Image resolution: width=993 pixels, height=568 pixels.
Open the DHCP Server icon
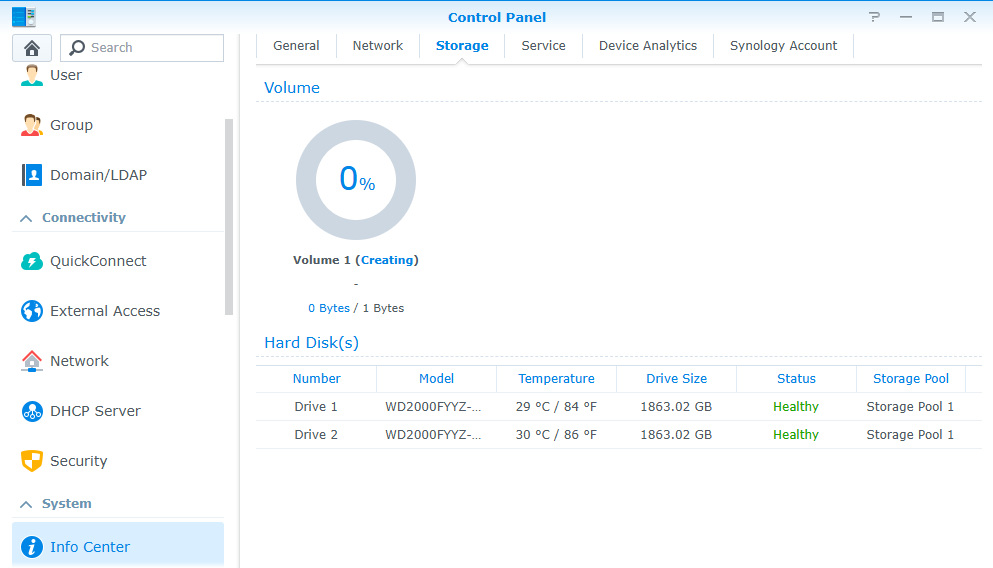pyautogui.click(x=32, y=411)
